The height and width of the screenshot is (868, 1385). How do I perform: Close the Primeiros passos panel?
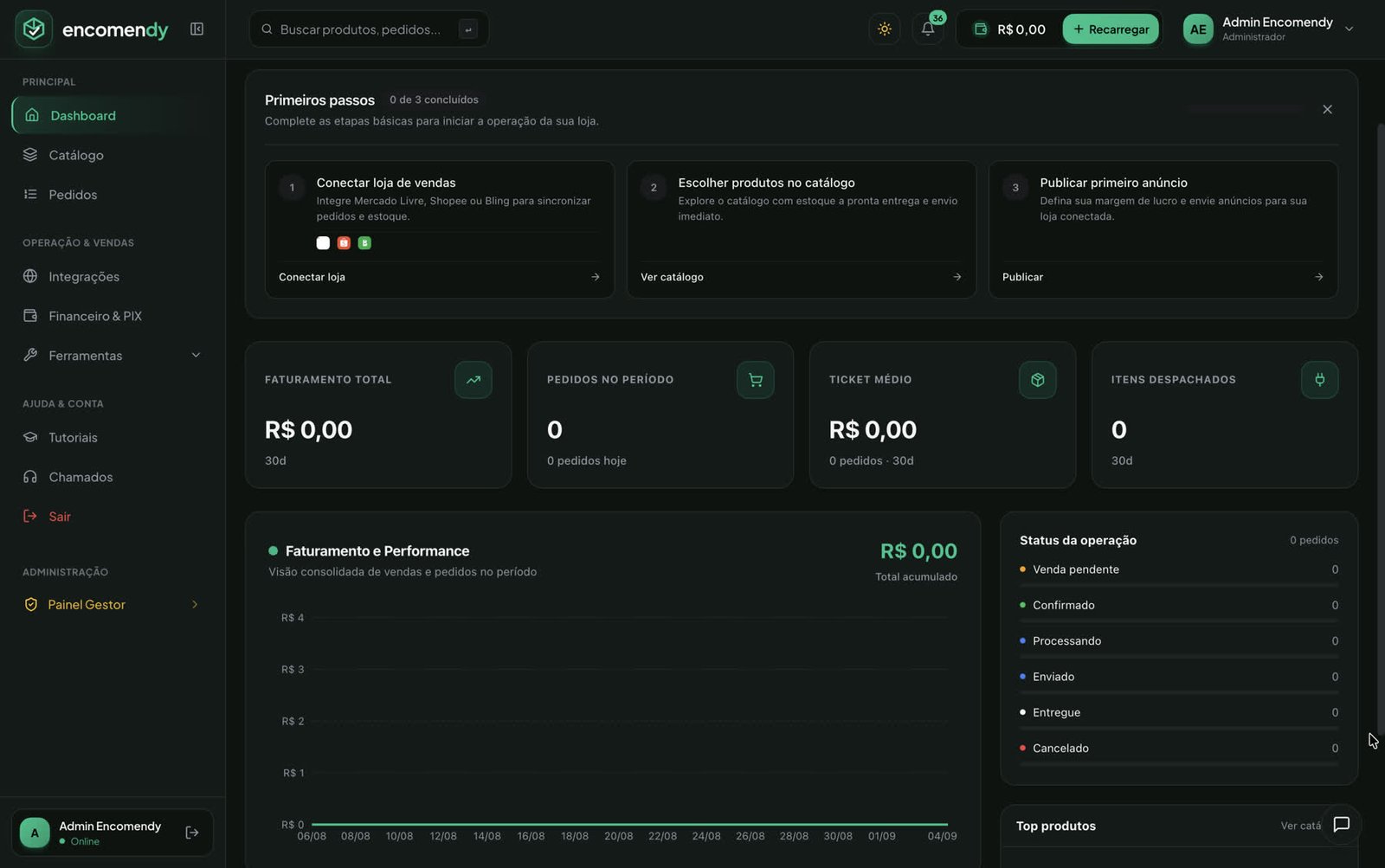[1327, 110]
